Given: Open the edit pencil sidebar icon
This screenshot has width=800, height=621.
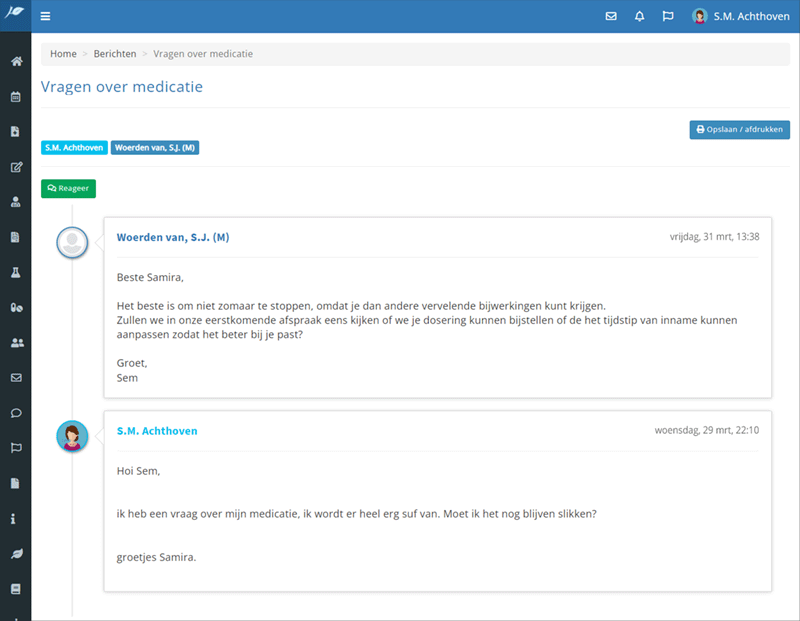Looking at the screenshot, I should coord(16,167).
